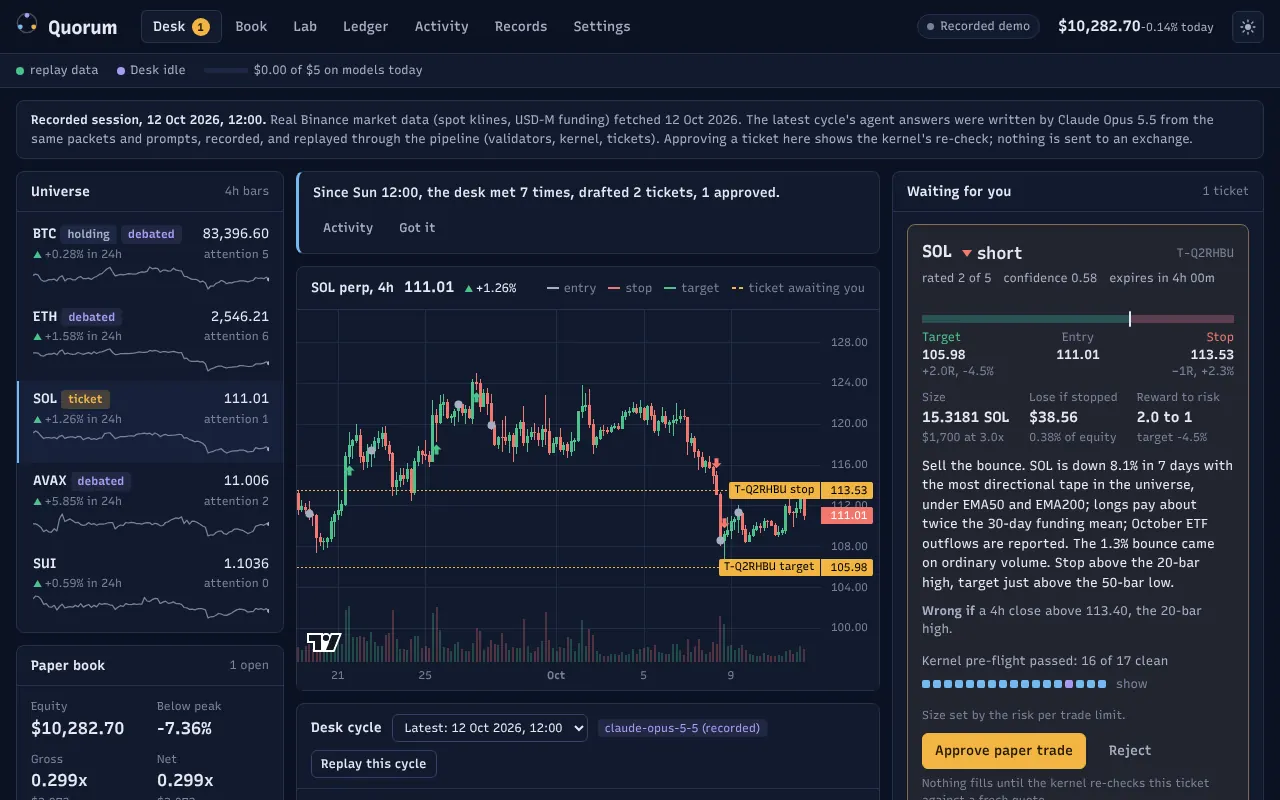Open the Records tab
The height and width of the screenshot is (800, 1280).
521,26
